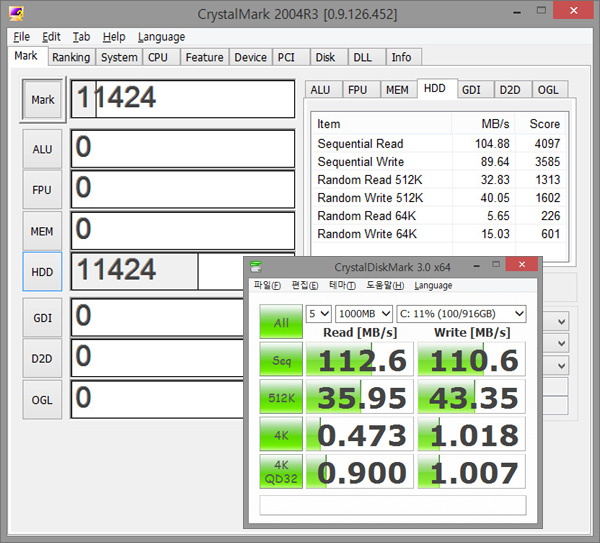
Task: Select the Random Read 64K row
Action: (x=439, y=215)
